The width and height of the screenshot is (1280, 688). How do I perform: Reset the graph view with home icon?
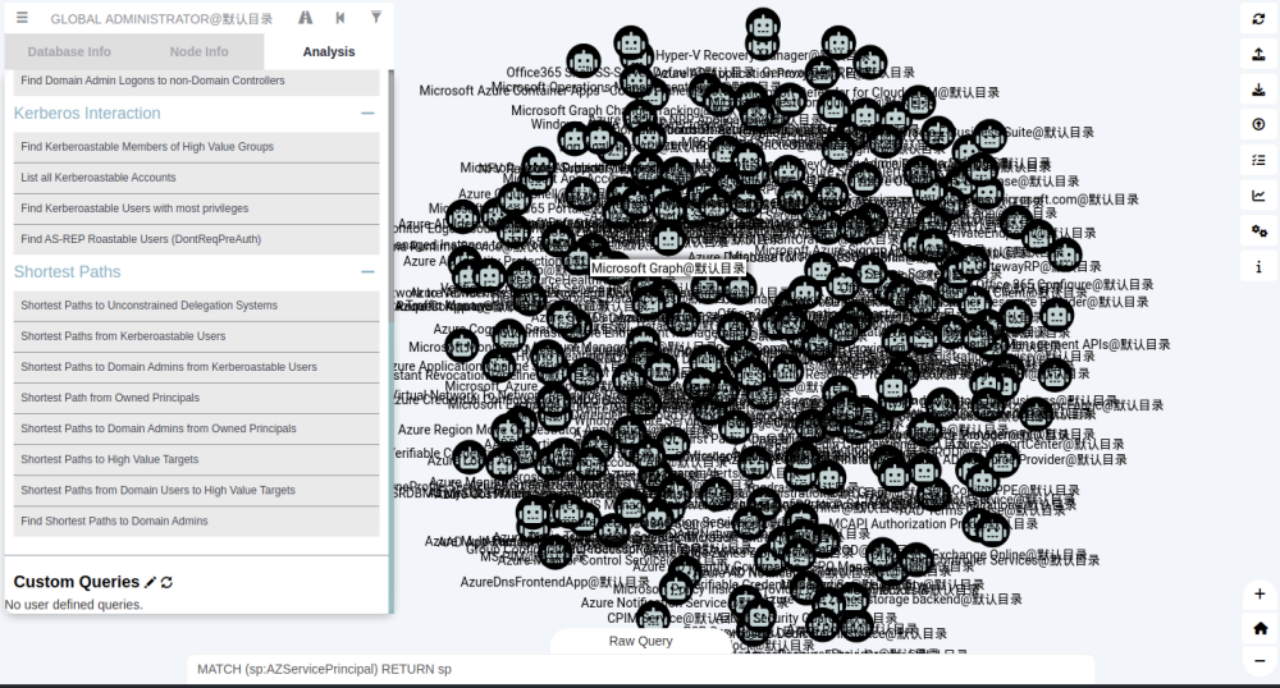click(1260, 628)
